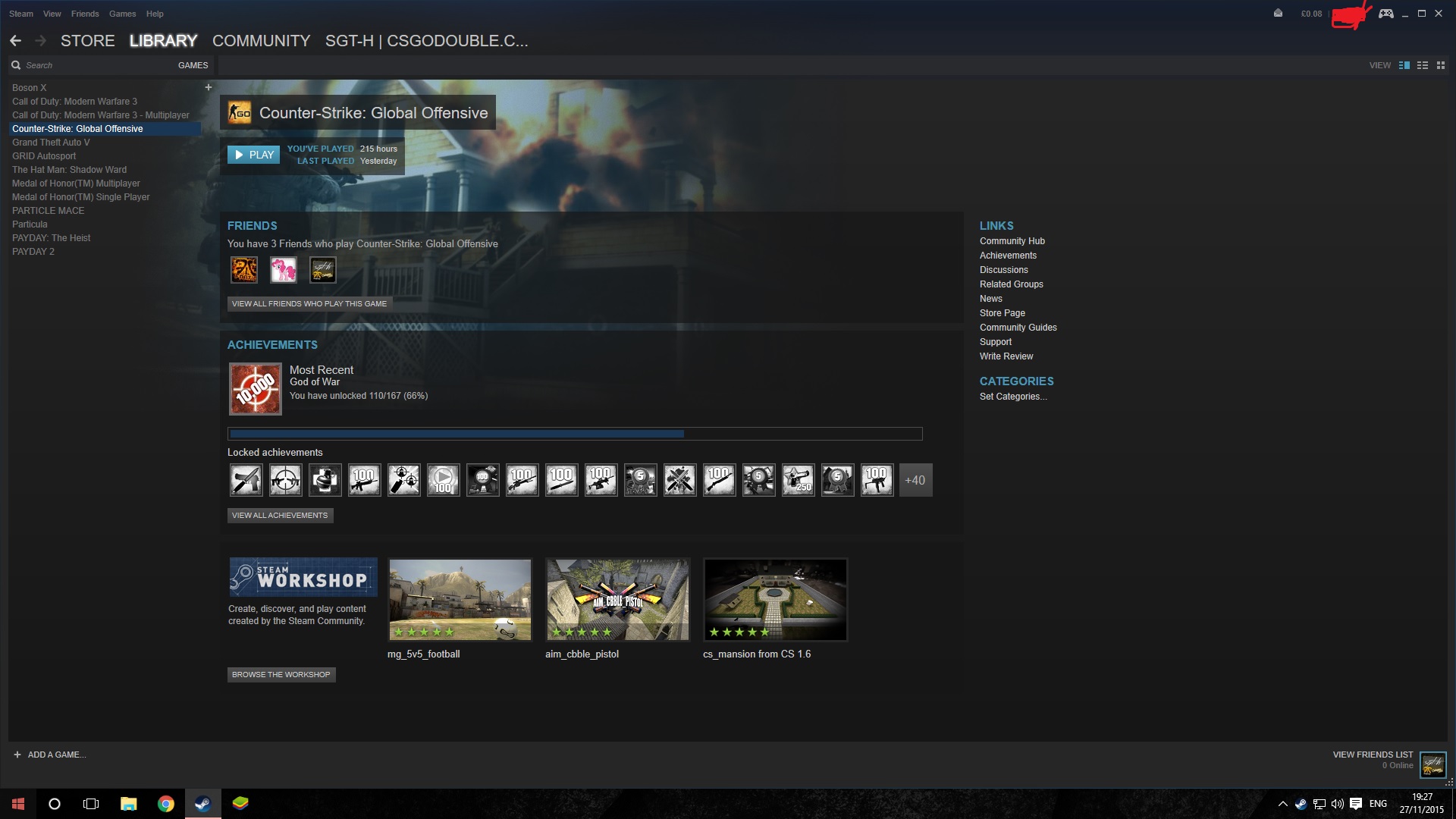Open the GAMES library filter dropdown
Screen dimensions: 1456x819
(x=193, y=65)
